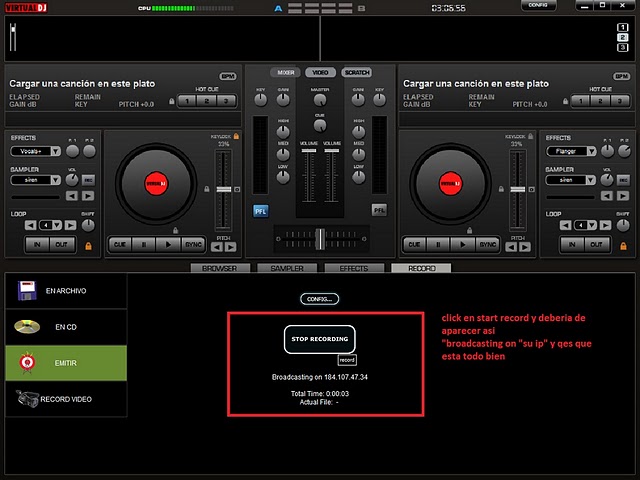Halve right deck loop length arrow
The image size is (640, 480).
coord(565,225)
